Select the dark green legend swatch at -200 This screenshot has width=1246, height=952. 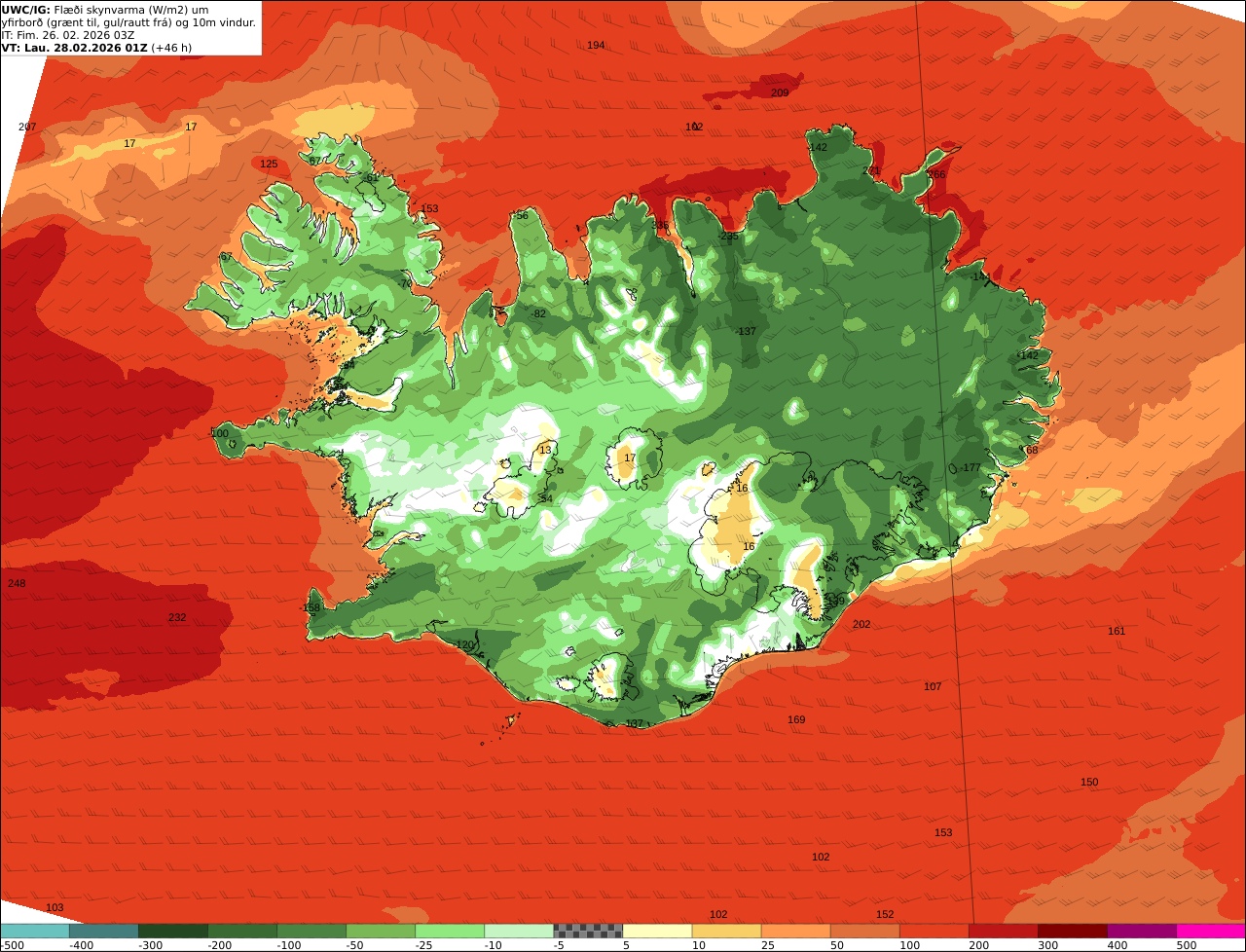click(x=241, y=932)
